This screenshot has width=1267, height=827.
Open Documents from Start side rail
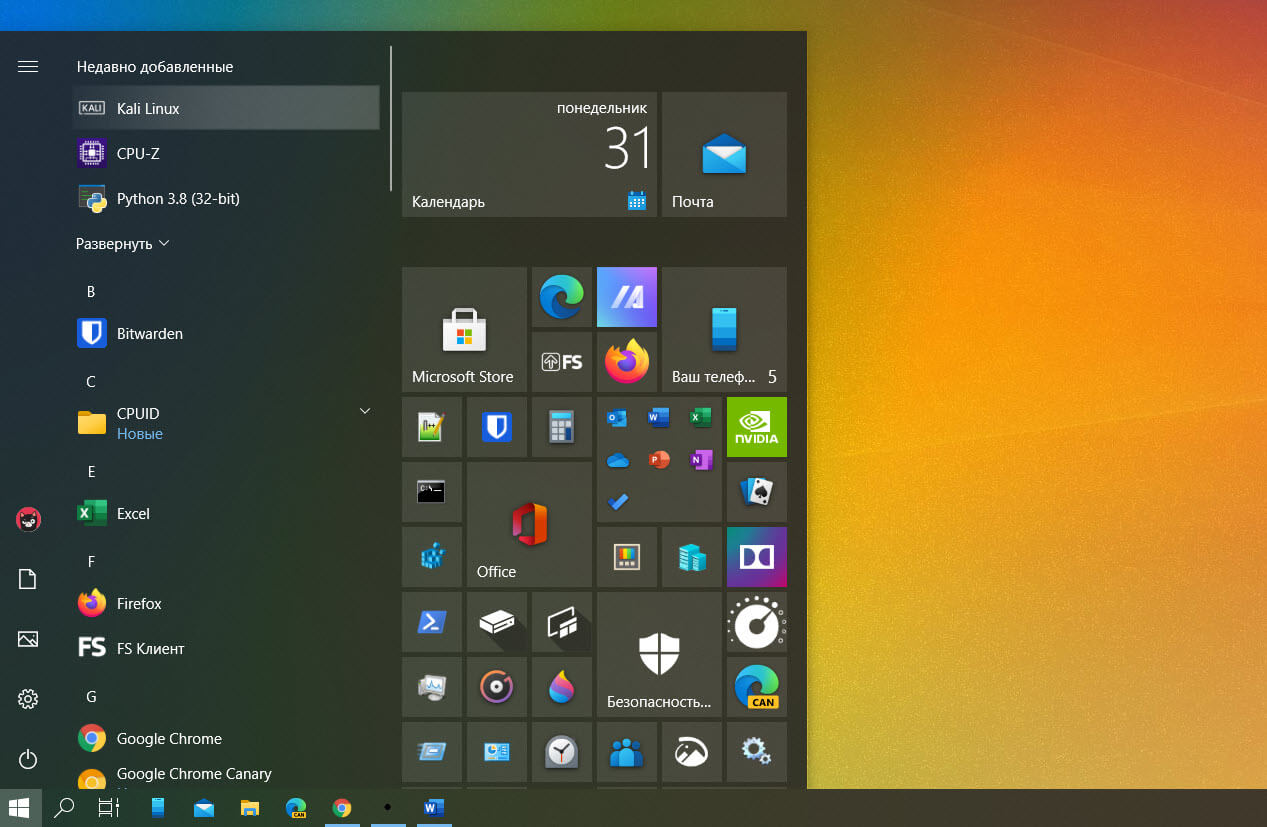tap(28, 579)
